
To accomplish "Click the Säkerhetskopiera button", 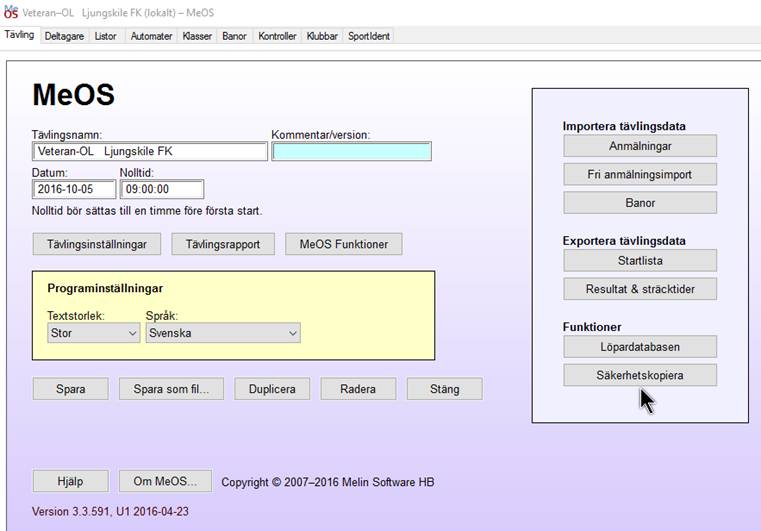I will (640, 375).
